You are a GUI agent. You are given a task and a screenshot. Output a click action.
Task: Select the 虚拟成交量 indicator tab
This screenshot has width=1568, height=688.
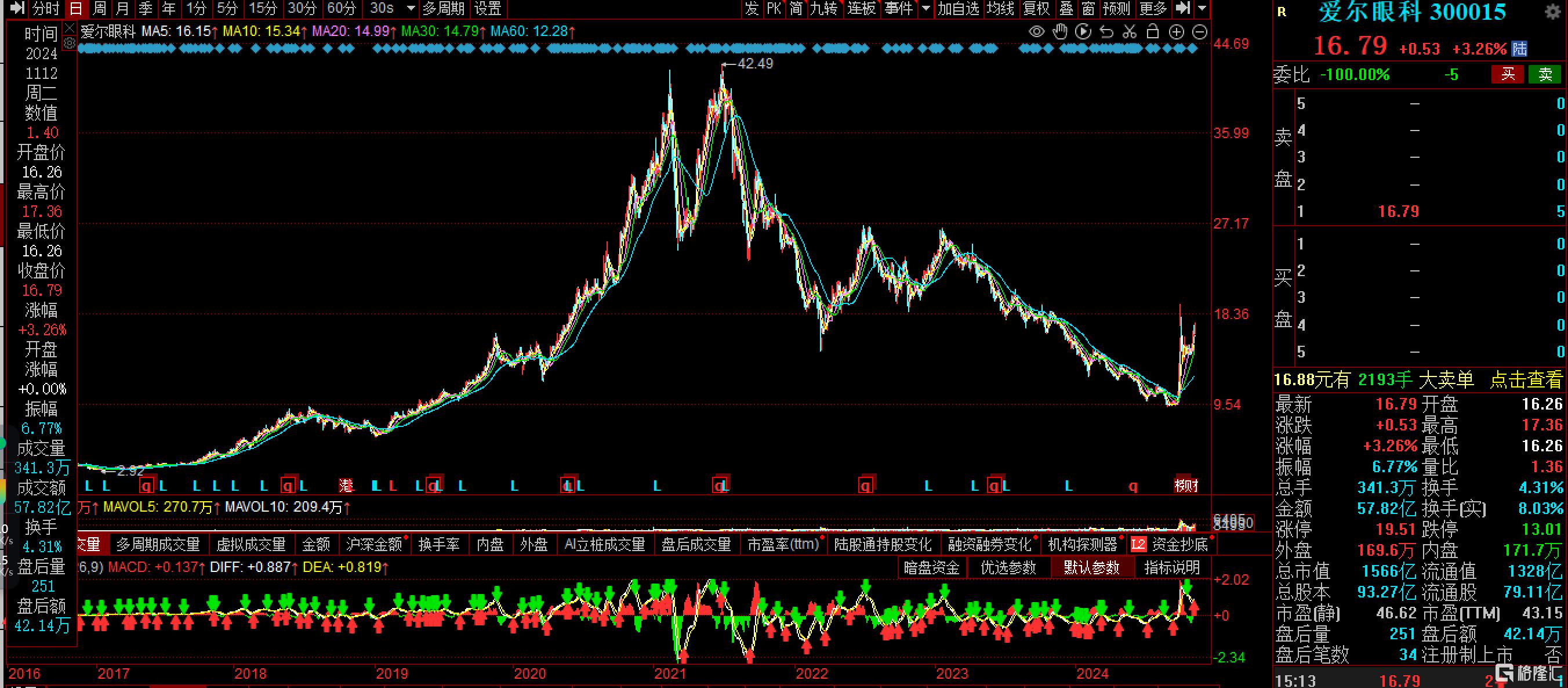[x=252, y=544]
